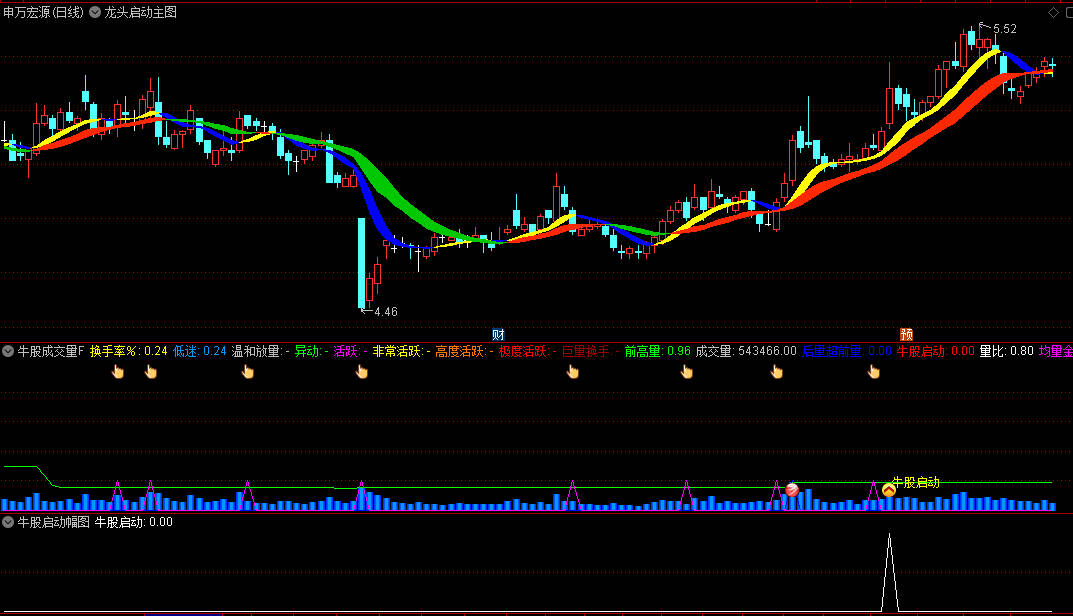Click the 量比: 0.80 value
This screenshot has width=1073, height=616.
(x=1007, y=351)
